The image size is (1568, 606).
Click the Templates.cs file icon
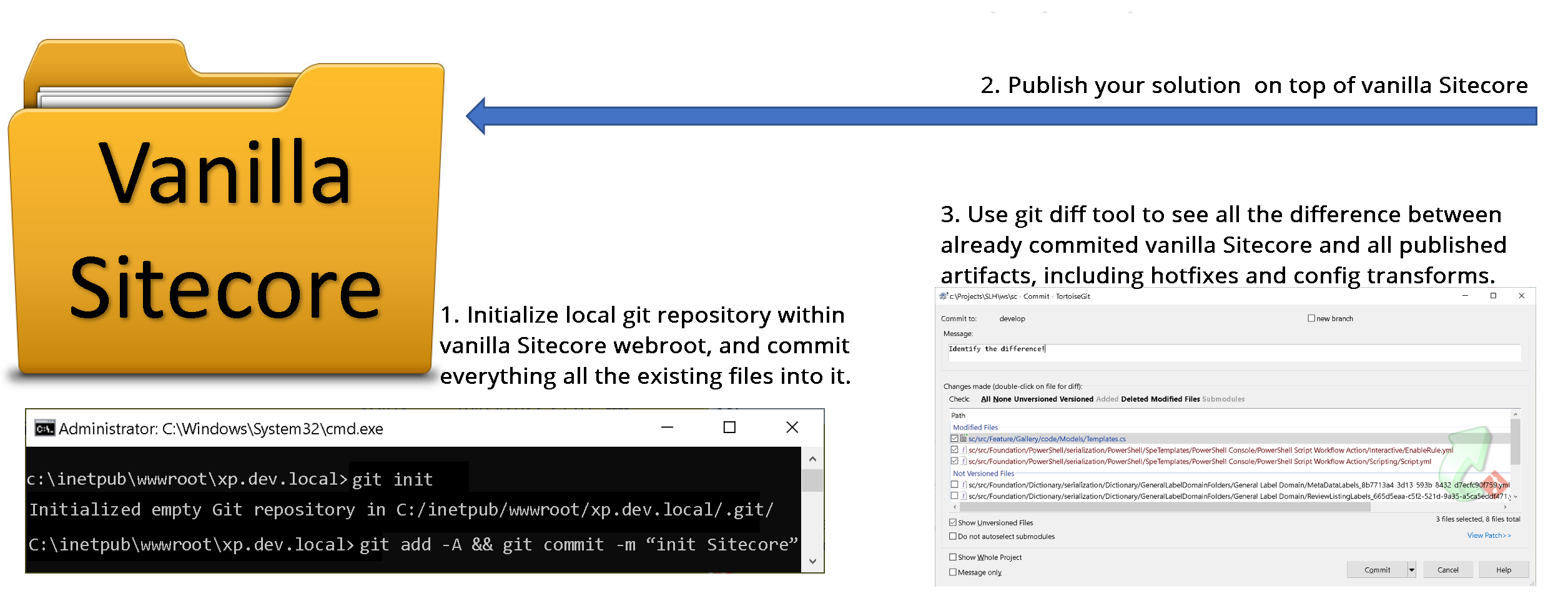964,439
